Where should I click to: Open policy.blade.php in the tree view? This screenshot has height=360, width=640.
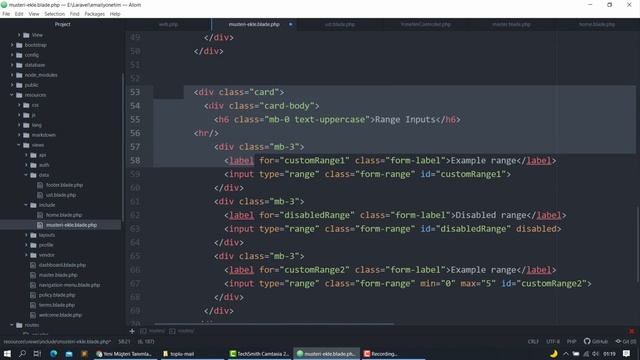[x=57, y=295]
